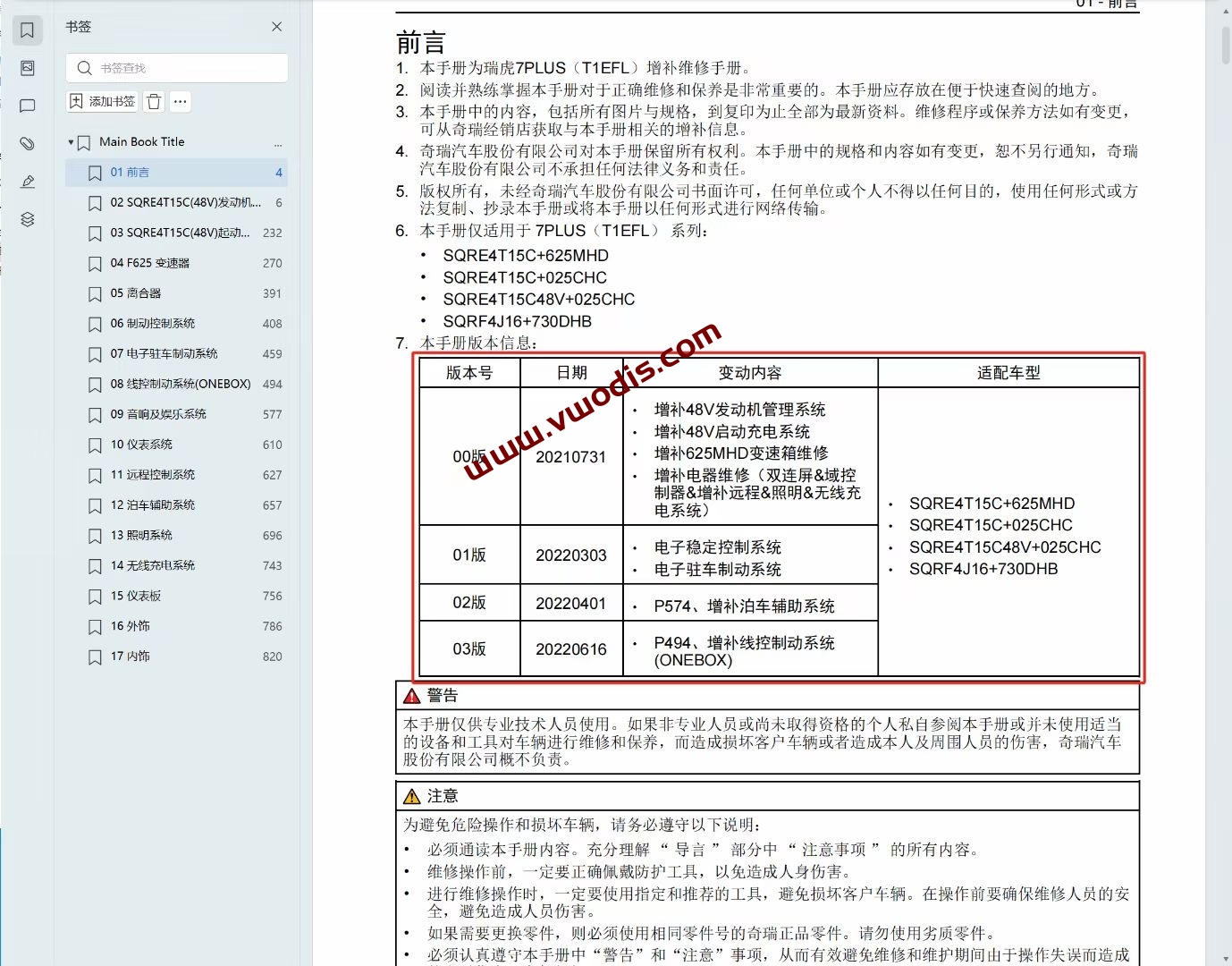
Task: Click bookmark icon of 04 F625 变速器
Action: [x=95, y=264]
